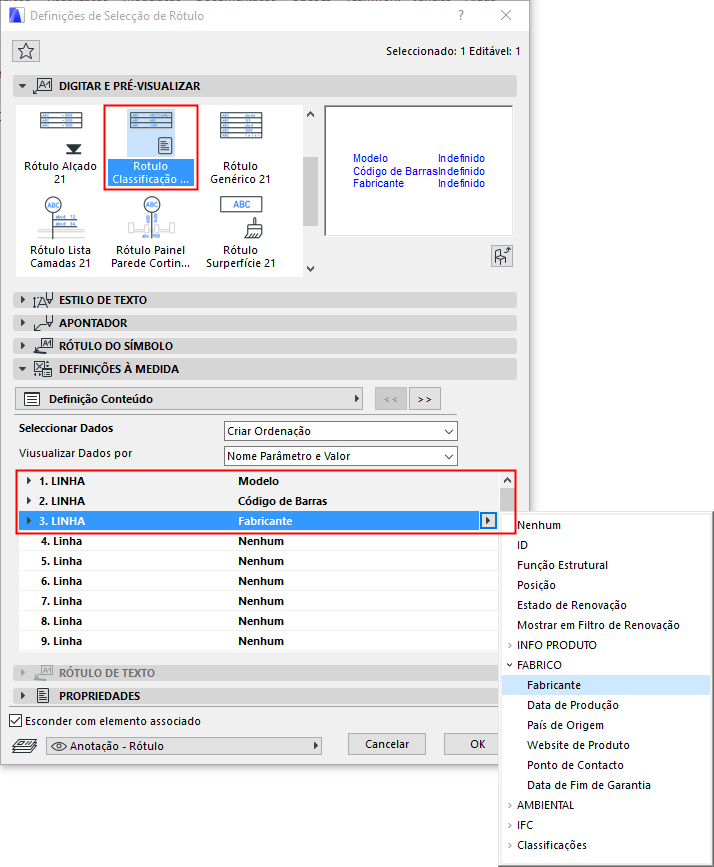
Task: Select the Rótulo Alçado 21 label type
Action: [60, 148]
